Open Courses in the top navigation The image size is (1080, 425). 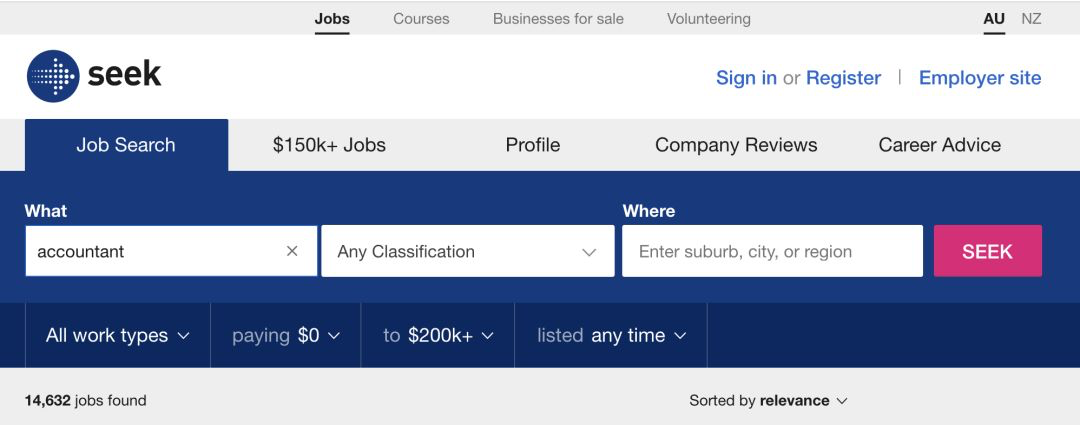click(x=421, y=18)
